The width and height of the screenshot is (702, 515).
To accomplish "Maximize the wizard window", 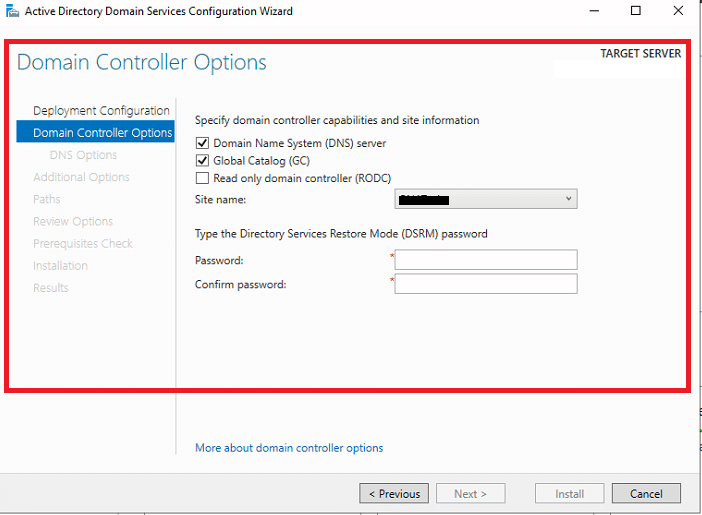I will point(636,11).
